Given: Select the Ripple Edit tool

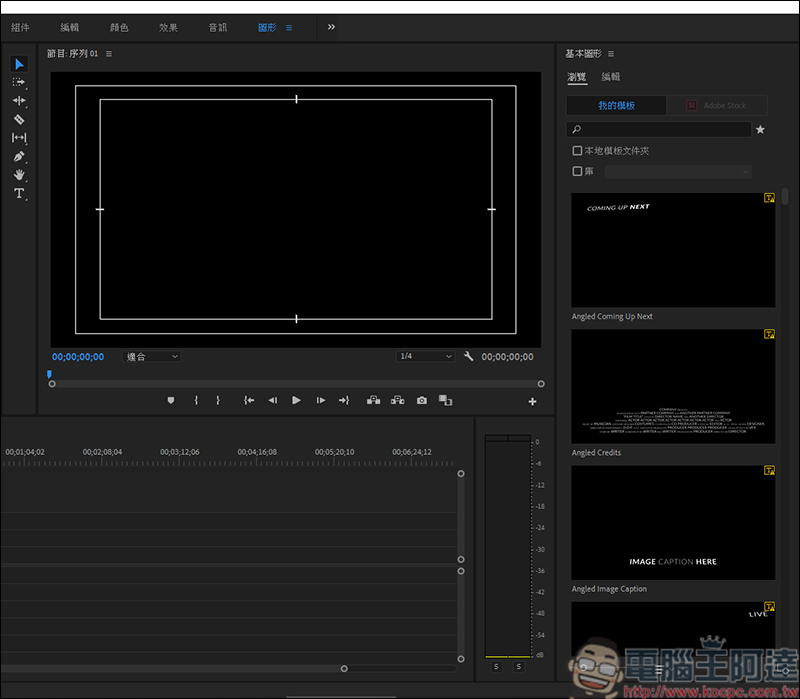Looking at the screenshot, I should tap(19, 101).
